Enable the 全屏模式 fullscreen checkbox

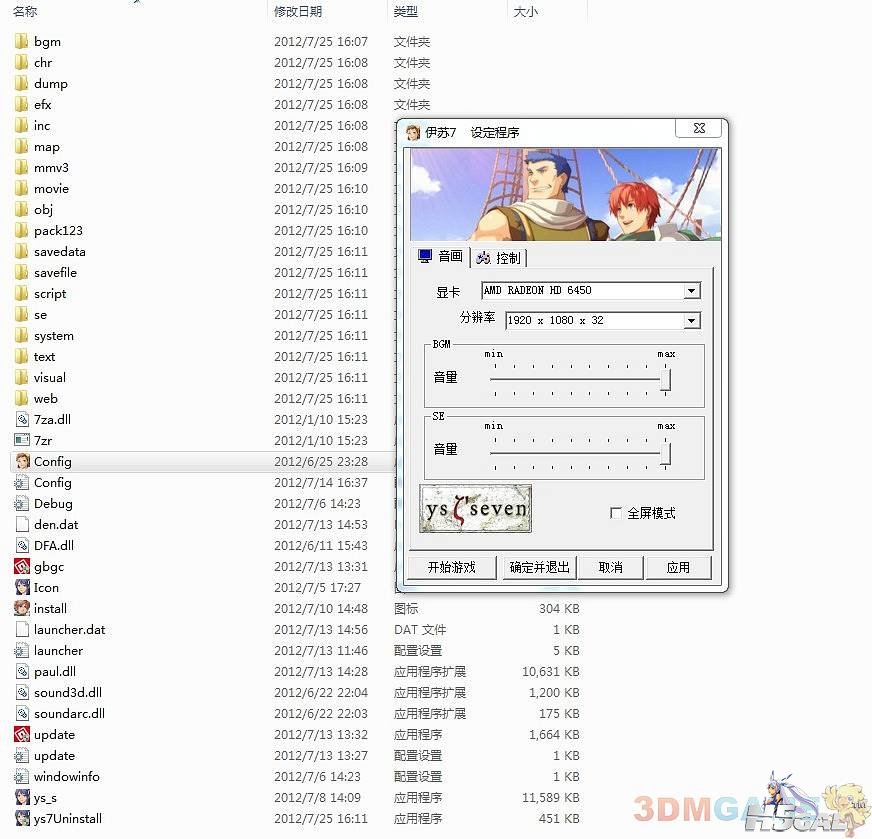616,513
